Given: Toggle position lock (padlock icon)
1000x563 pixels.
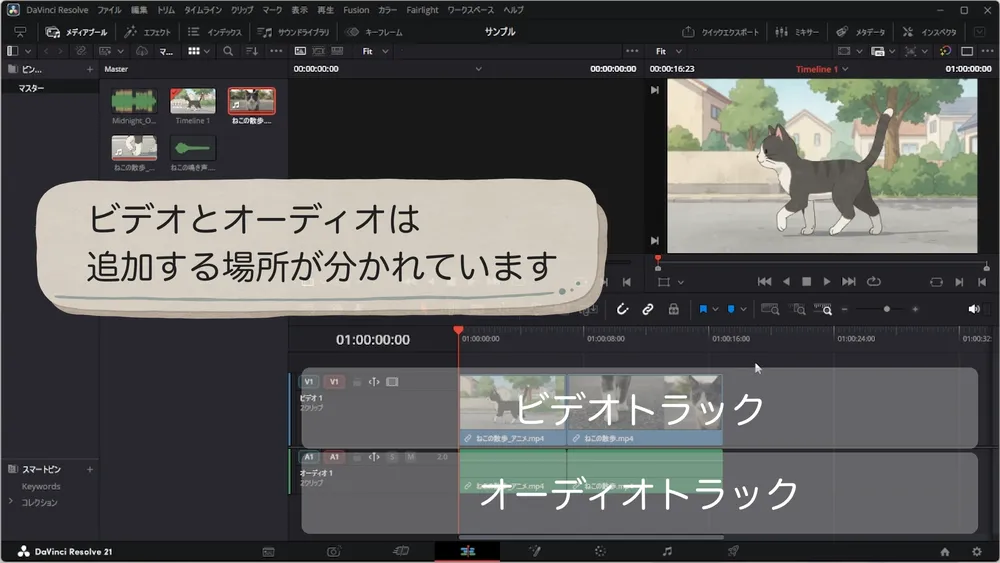Looking at the screenshot, I should click(x=673, y=309).
